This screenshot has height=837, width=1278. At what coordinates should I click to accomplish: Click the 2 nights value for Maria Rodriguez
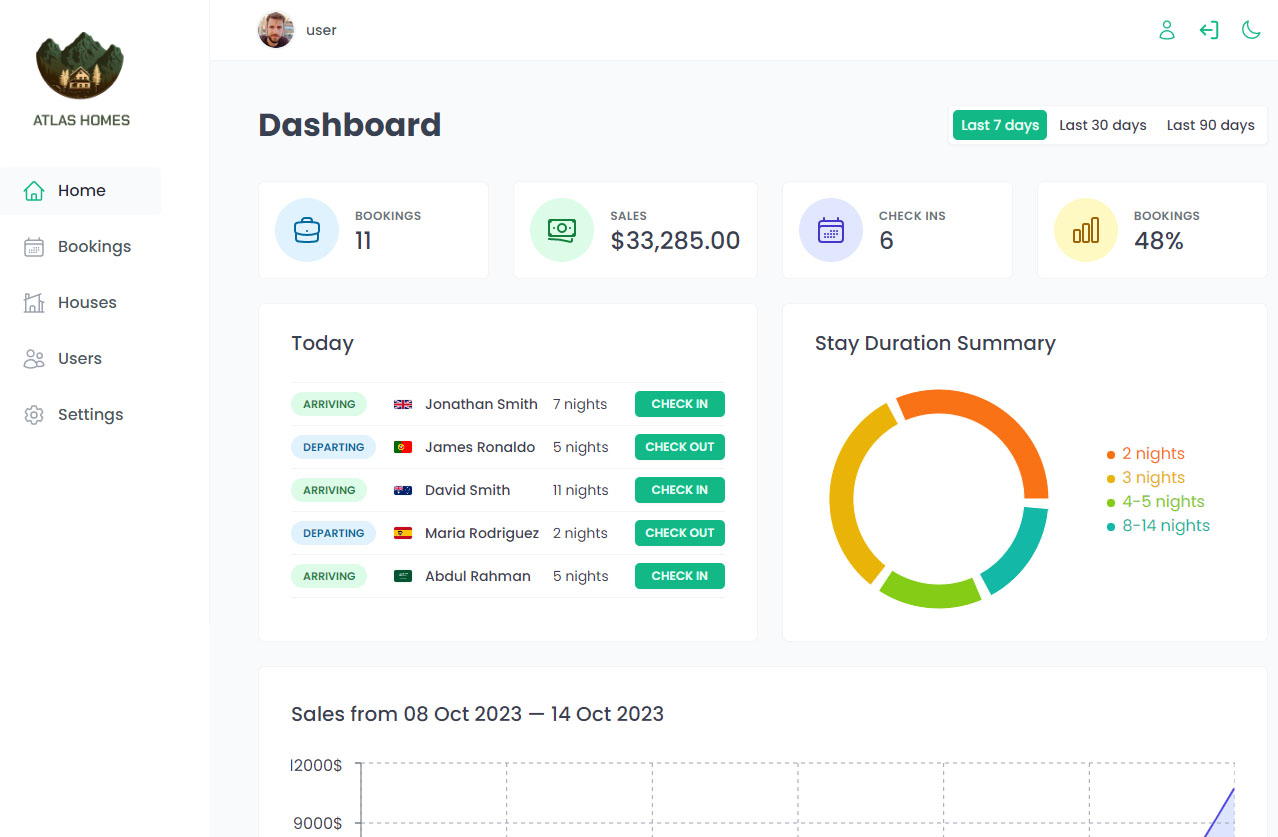coord(580,533)
